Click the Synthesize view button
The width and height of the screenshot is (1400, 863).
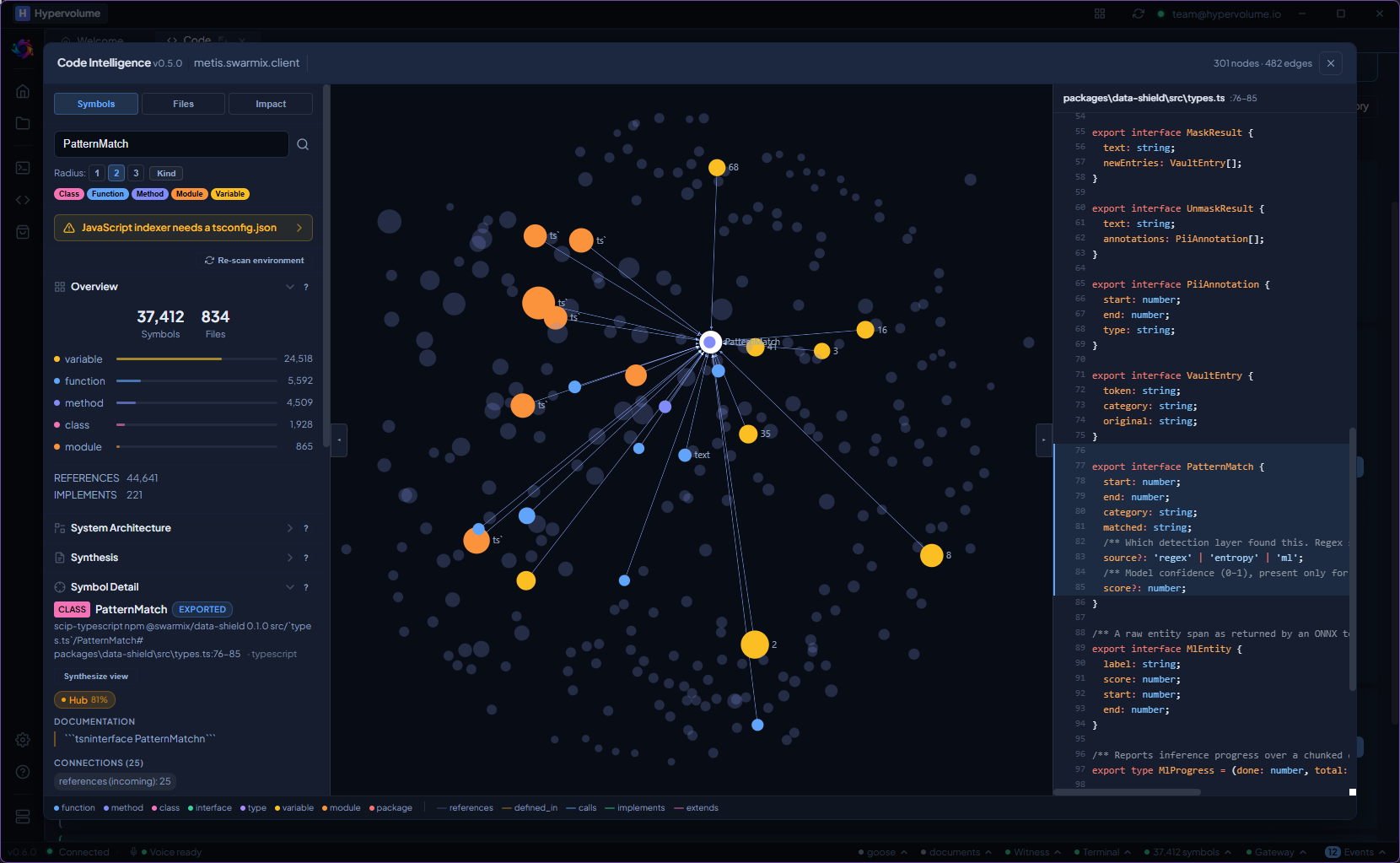(x=96, y=677)
